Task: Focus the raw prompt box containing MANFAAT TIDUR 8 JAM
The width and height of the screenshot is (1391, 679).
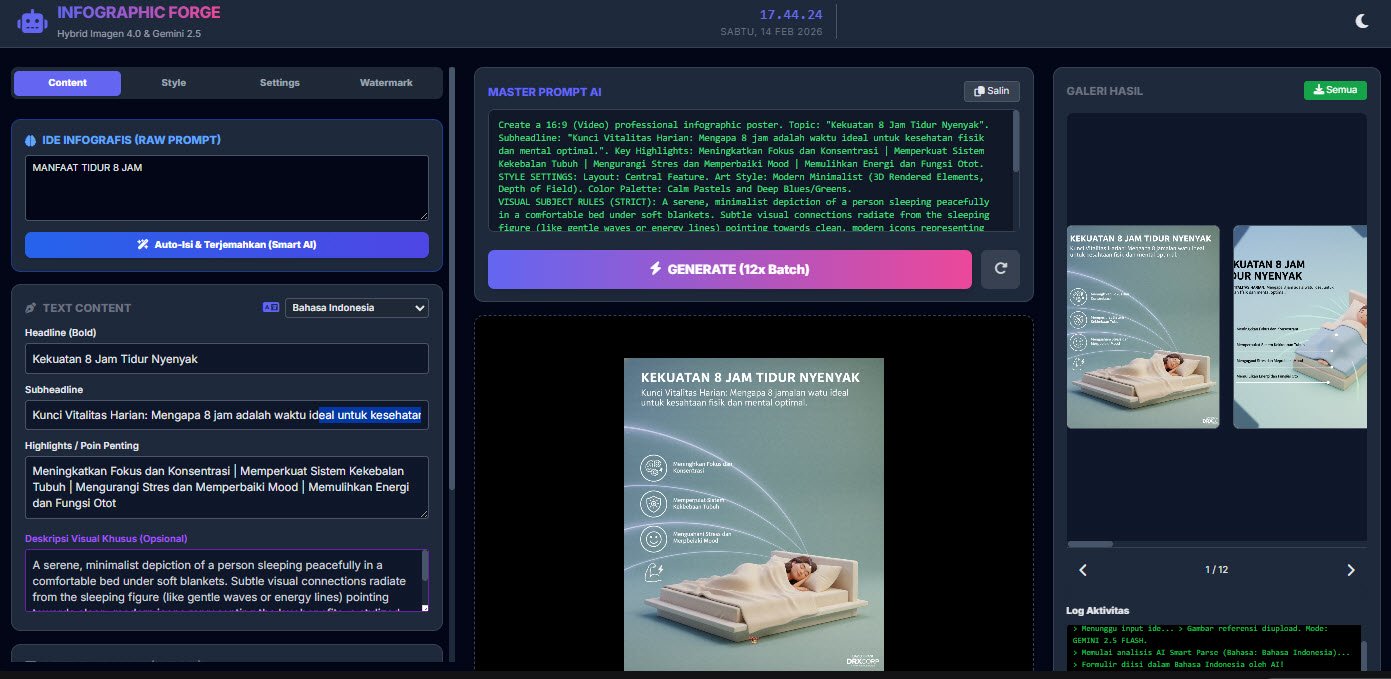Action: click(x=227, y=187)
